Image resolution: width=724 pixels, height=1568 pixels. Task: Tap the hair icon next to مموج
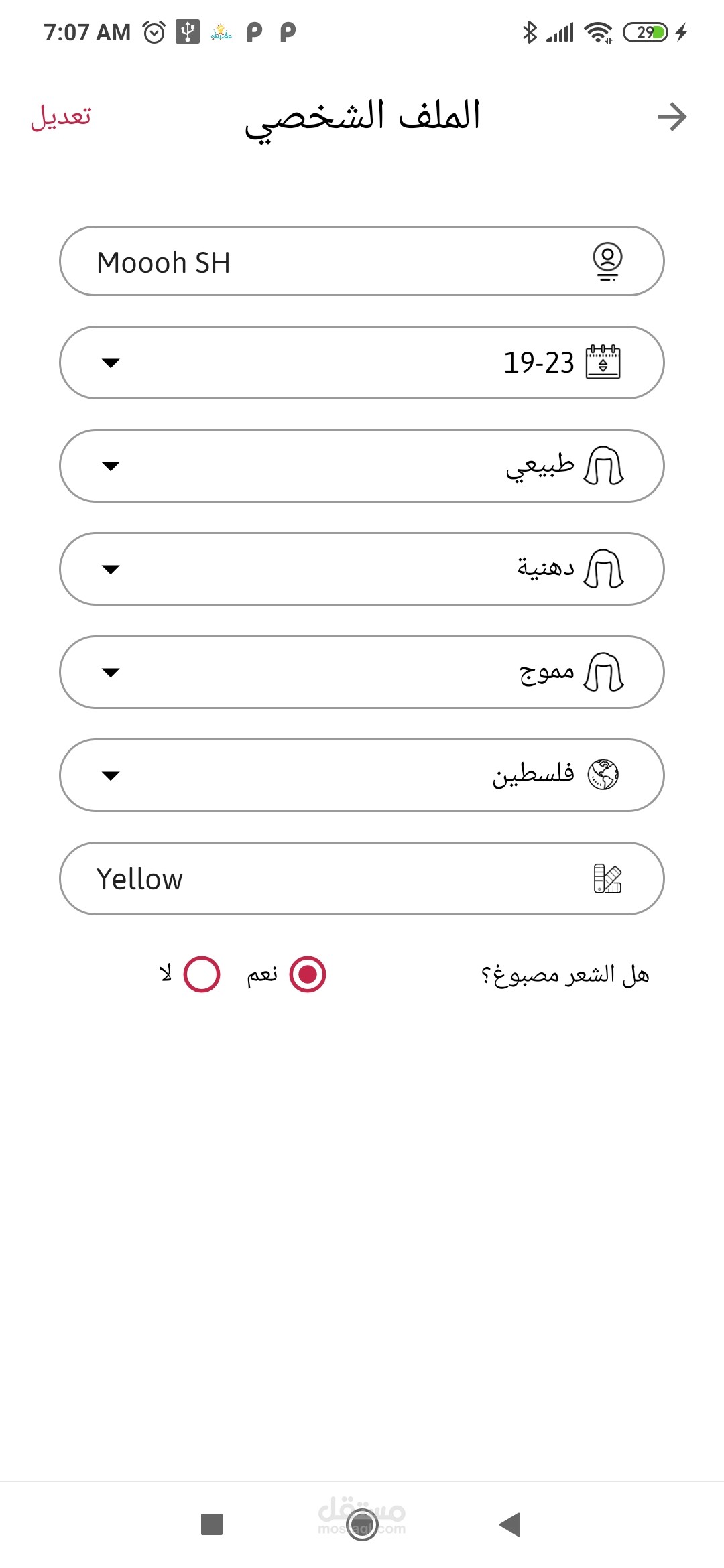pos(603,672)
